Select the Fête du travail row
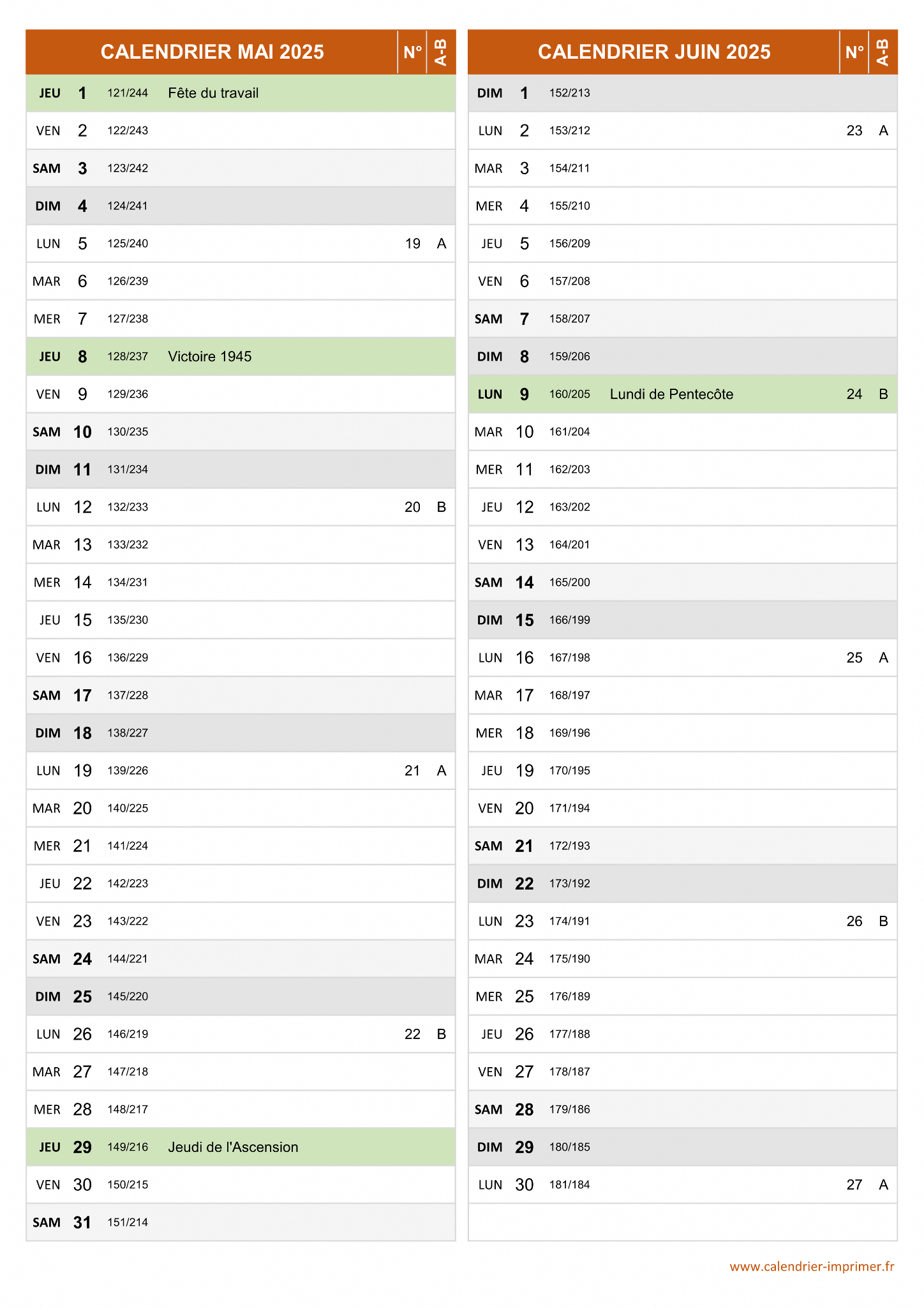Screen dimensions: 924x1307 pyautogui.click(x=241, y=93)
